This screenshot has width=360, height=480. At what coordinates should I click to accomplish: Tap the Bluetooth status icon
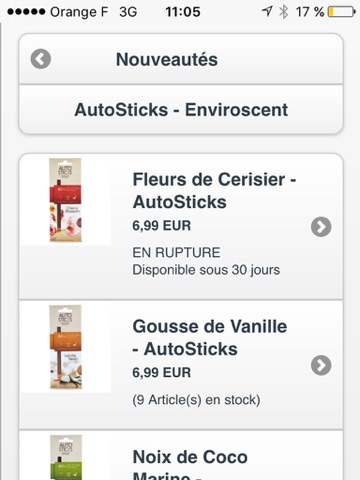click(x=284, y=12)
